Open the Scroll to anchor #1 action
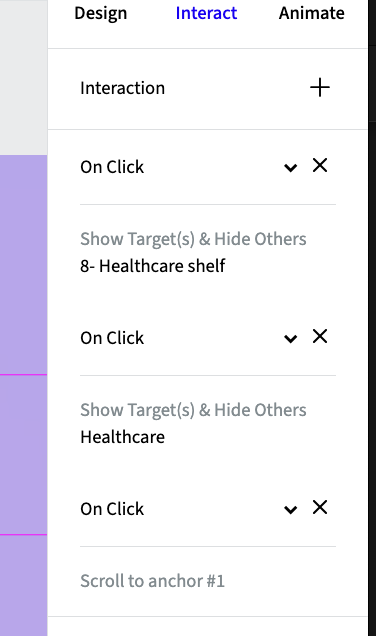 coord(152,581)
